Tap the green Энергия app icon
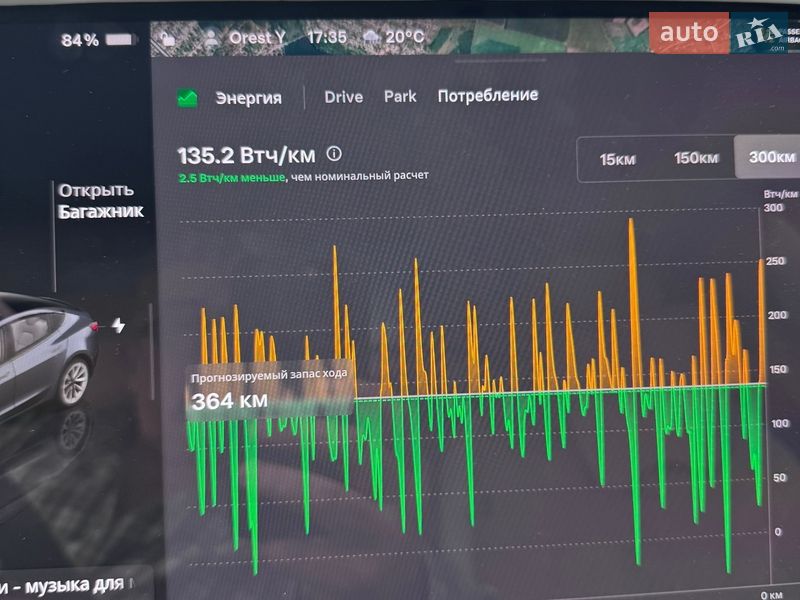 point(187,98)
